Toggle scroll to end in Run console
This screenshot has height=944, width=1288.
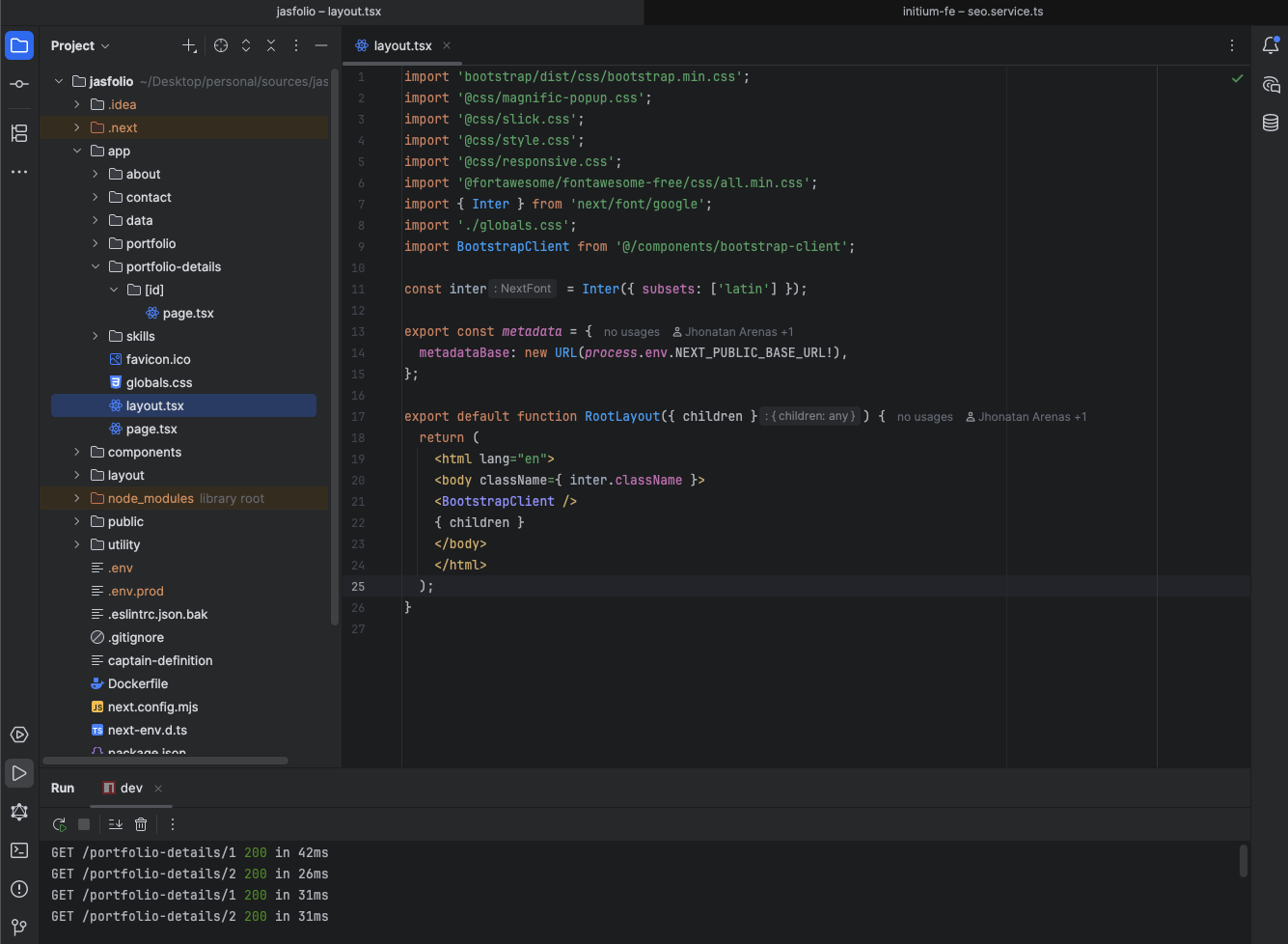[116, 824]
